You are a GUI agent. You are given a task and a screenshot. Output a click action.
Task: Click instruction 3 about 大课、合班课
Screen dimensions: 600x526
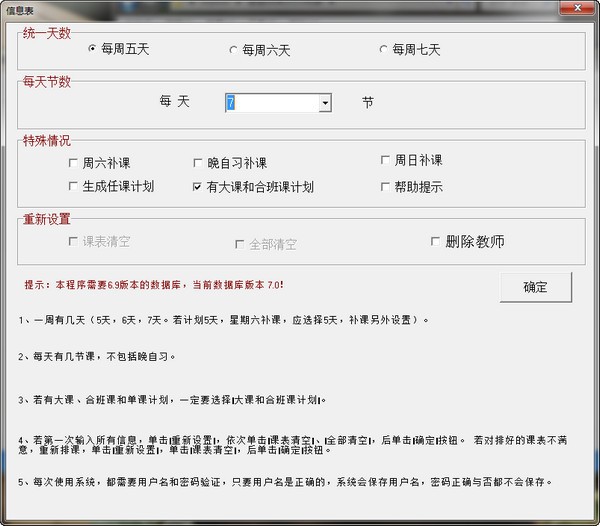172,400
